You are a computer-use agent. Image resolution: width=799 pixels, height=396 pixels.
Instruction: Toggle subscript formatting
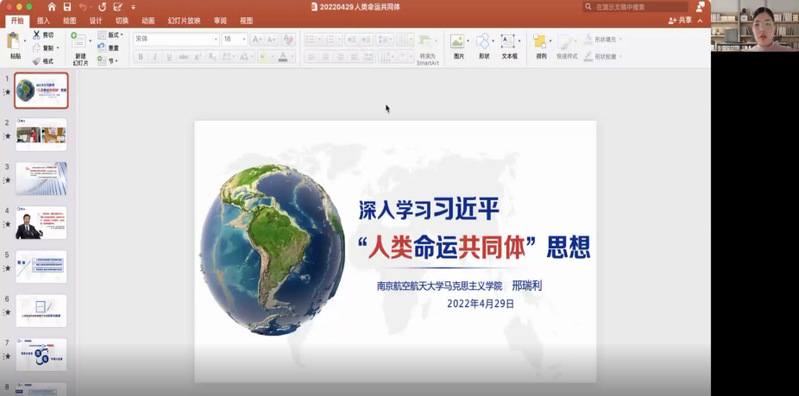[x=212, y=57]
